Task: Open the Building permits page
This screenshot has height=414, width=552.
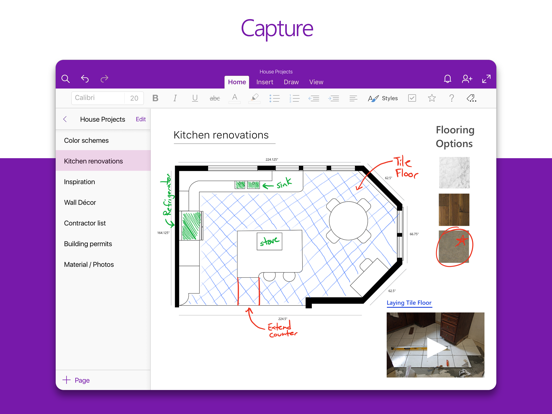Action: (103, 244)
